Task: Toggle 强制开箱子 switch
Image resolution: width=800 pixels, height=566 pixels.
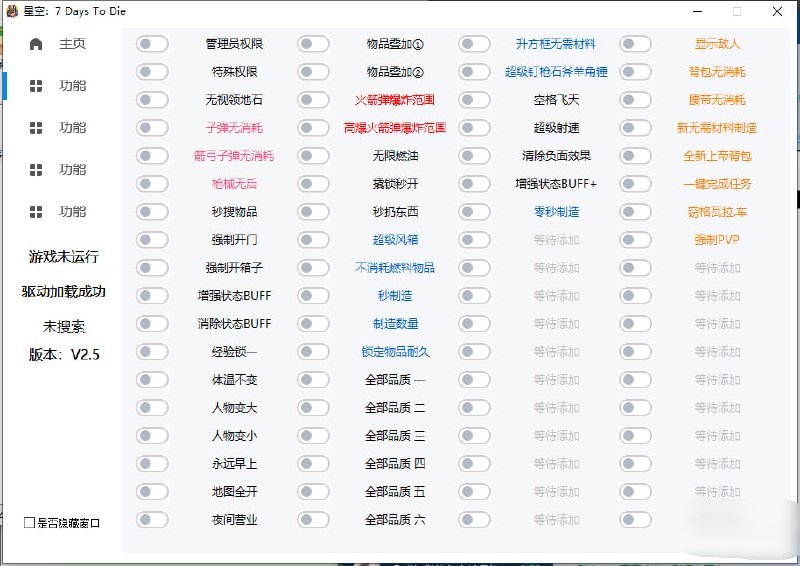Action: (152, 268)
